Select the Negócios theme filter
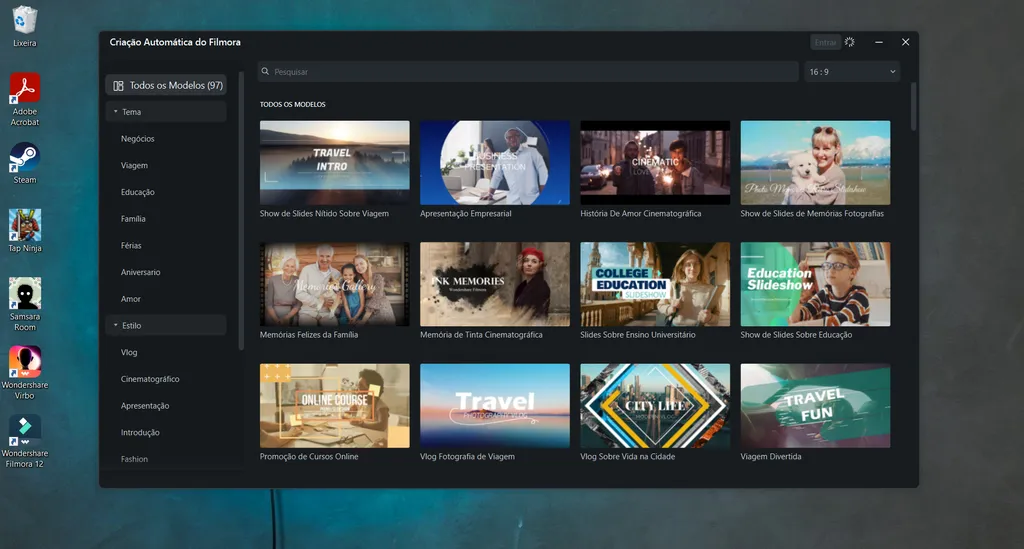 click(138, 139)
